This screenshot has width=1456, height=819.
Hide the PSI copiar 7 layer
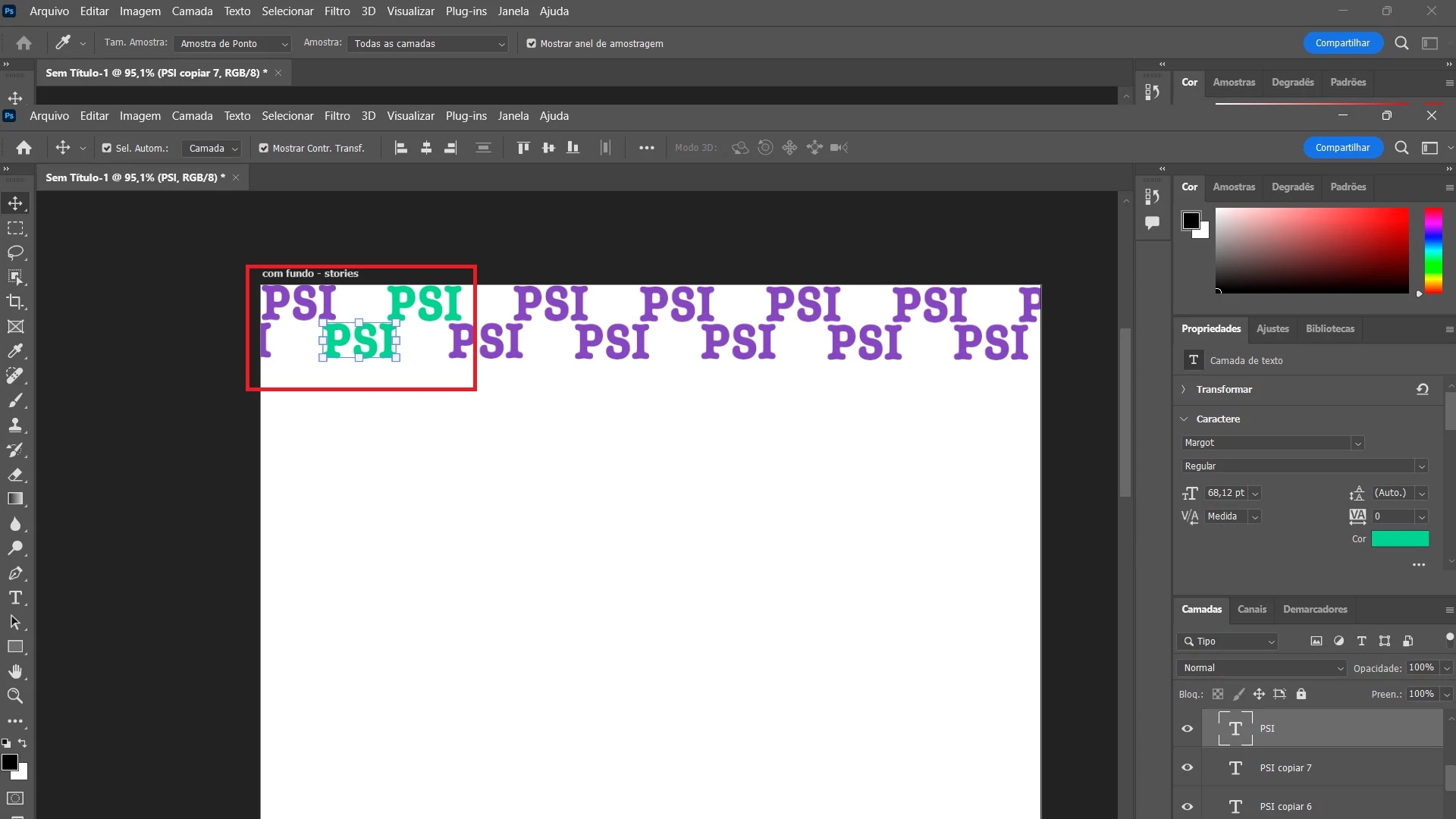coord(1188,767)
